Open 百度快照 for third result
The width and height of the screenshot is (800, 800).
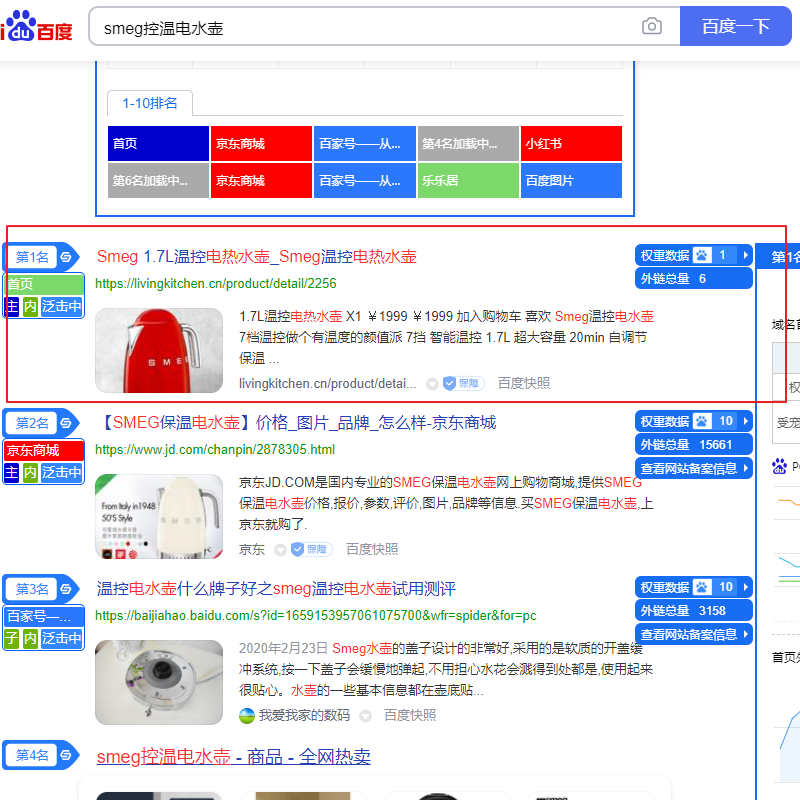[410, 715]
